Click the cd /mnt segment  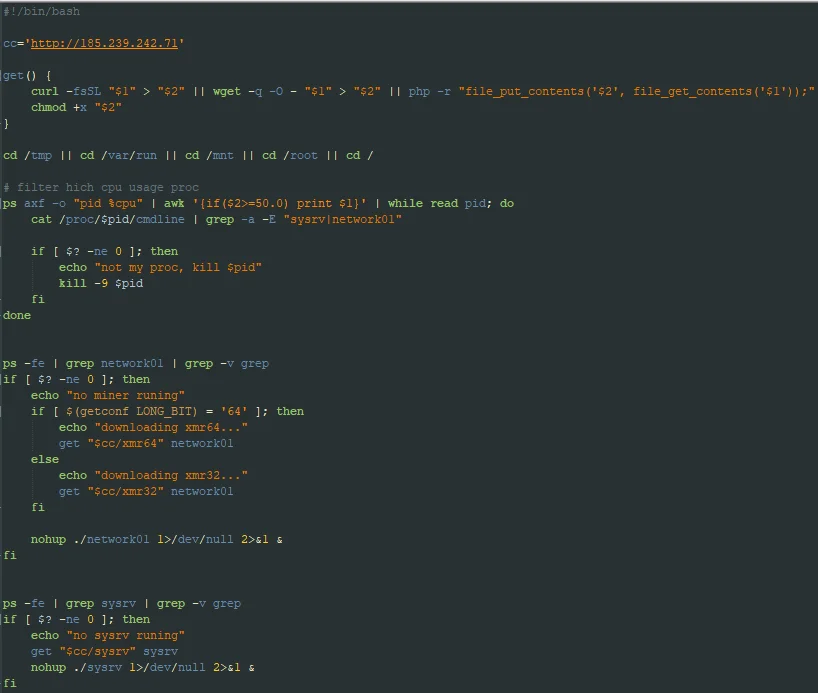click(209, 156)
